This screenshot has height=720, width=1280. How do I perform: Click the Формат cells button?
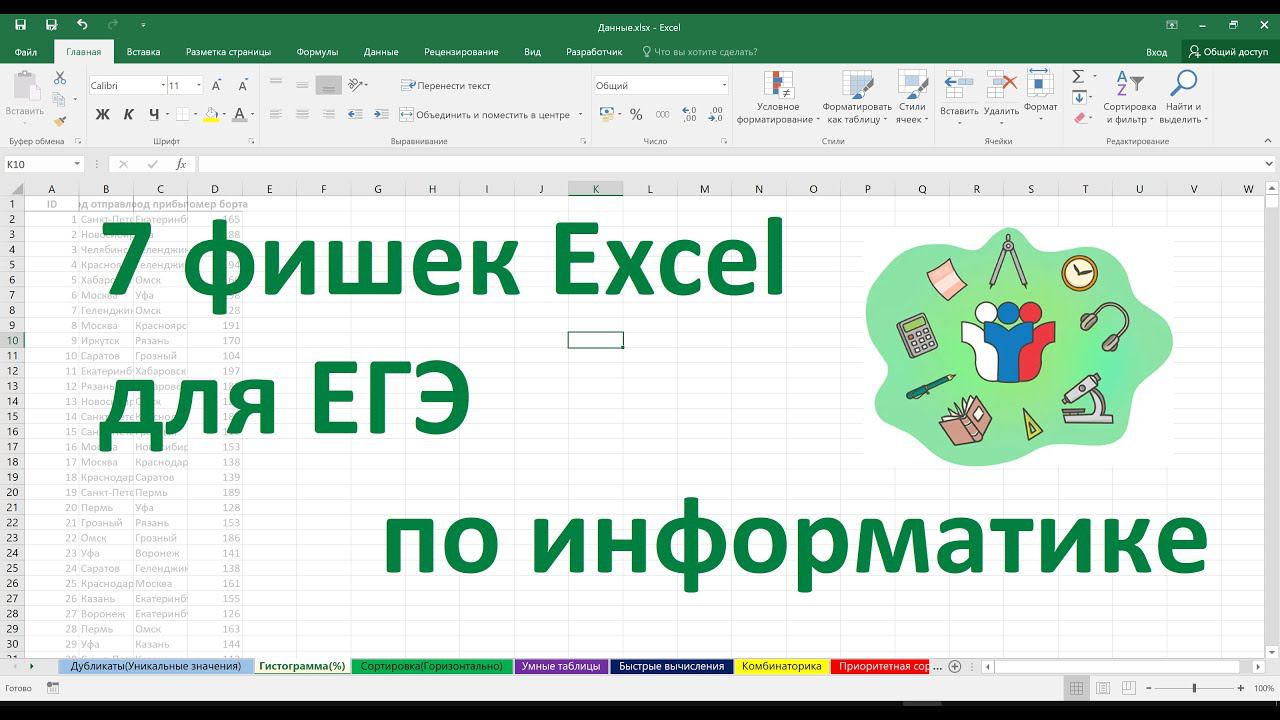(1040, 98)
